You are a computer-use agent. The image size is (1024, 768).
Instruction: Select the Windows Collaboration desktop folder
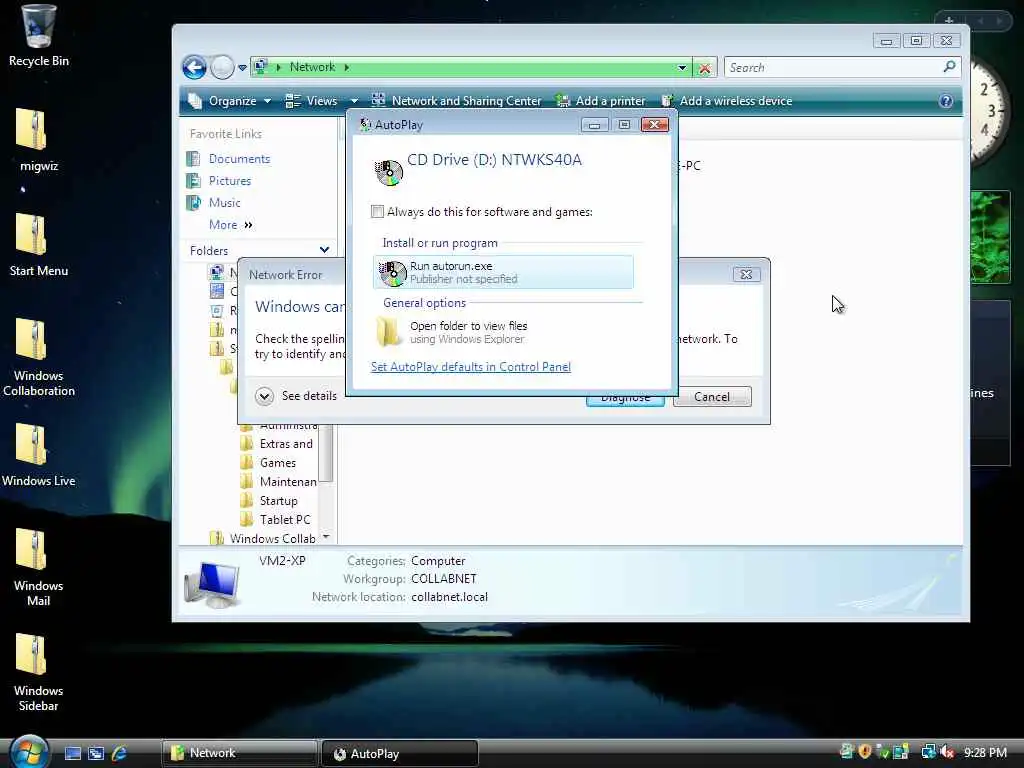click(x=38, y=357)
